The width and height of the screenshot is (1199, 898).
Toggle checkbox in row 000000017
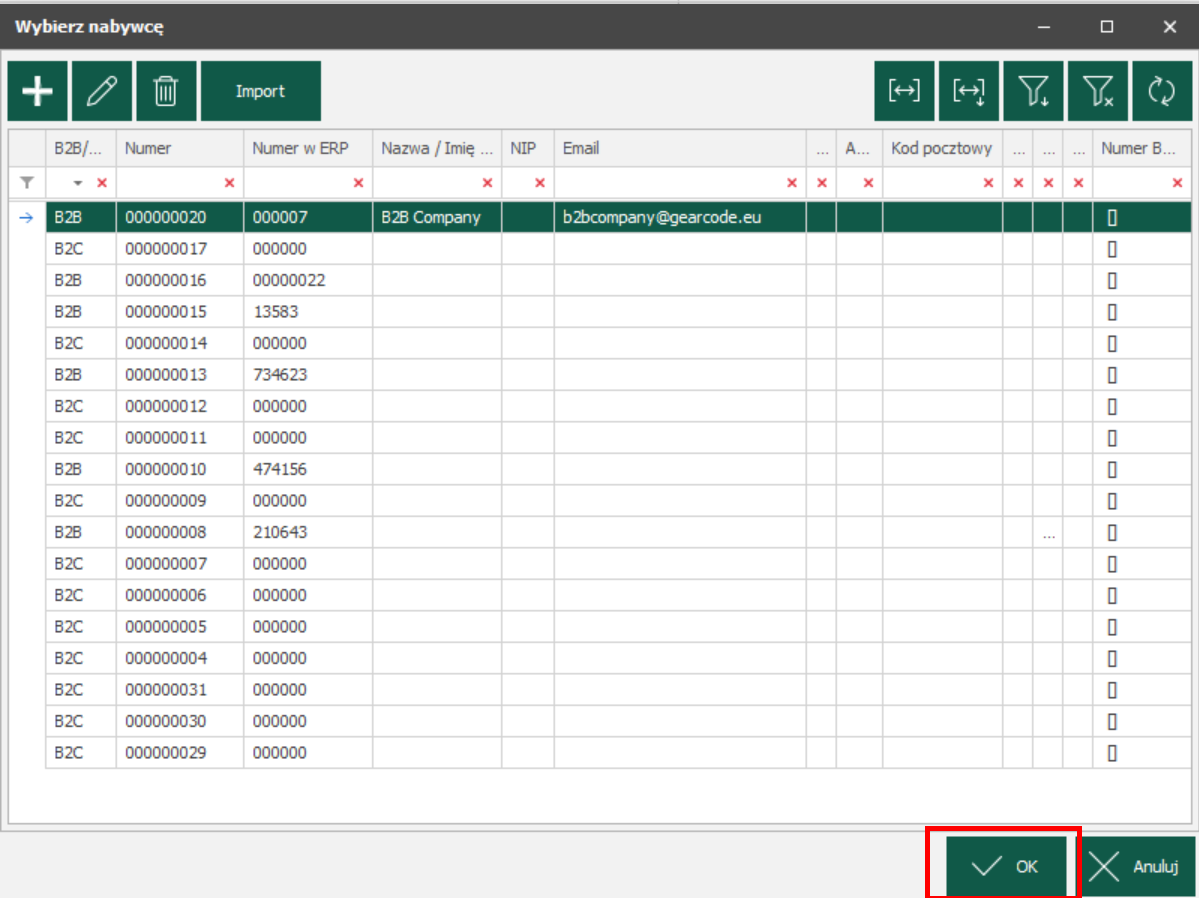click(1113, 249)
